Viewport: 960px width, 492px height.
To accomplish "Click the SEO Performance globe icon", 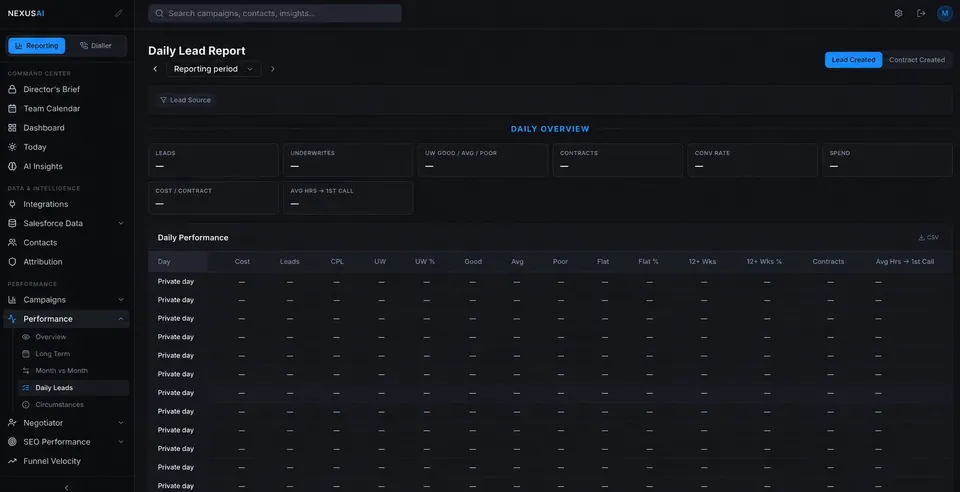I will coord(12,442).
